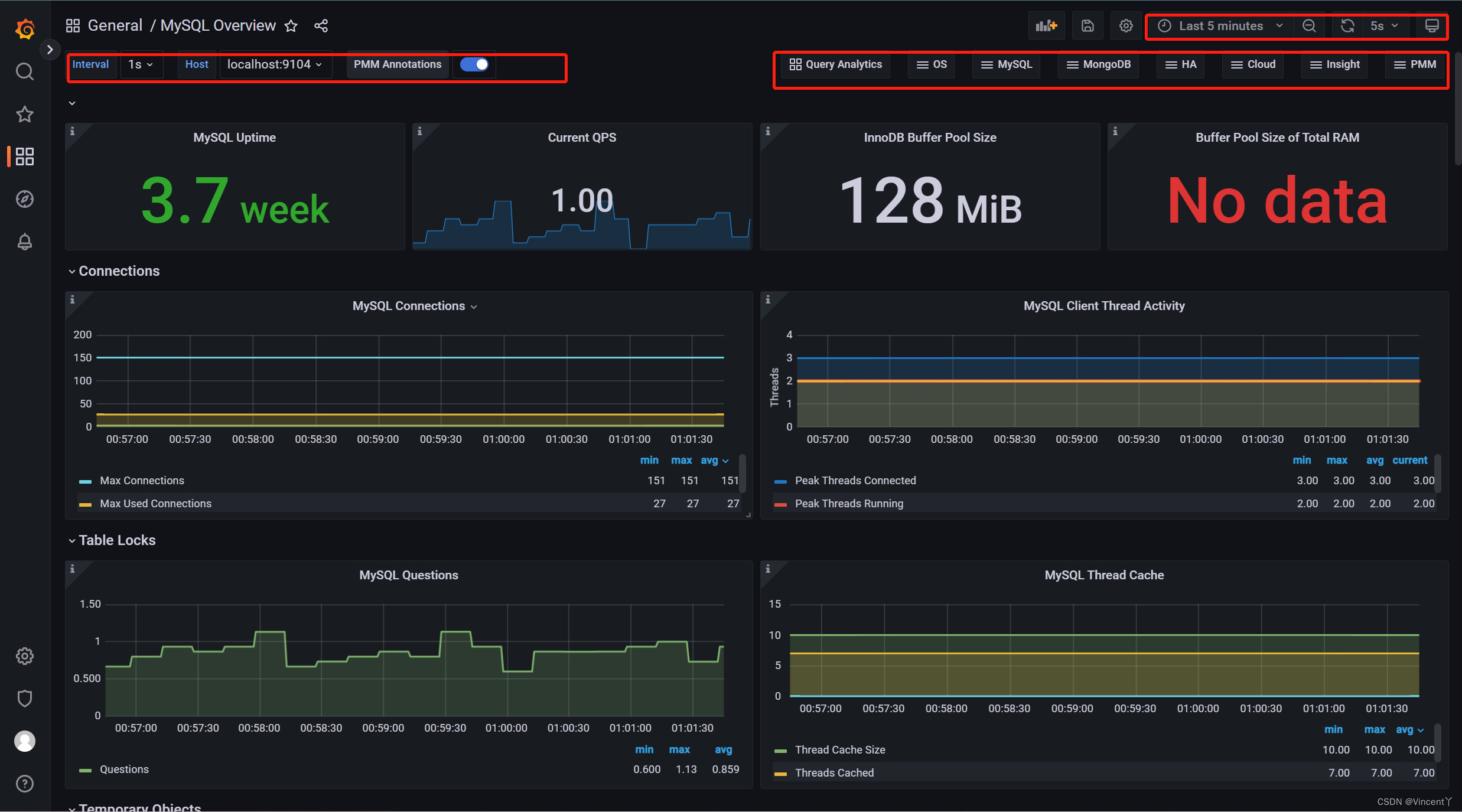
Task: Click Max Connections cyan color swatch
Action: (x=85, y=482)
